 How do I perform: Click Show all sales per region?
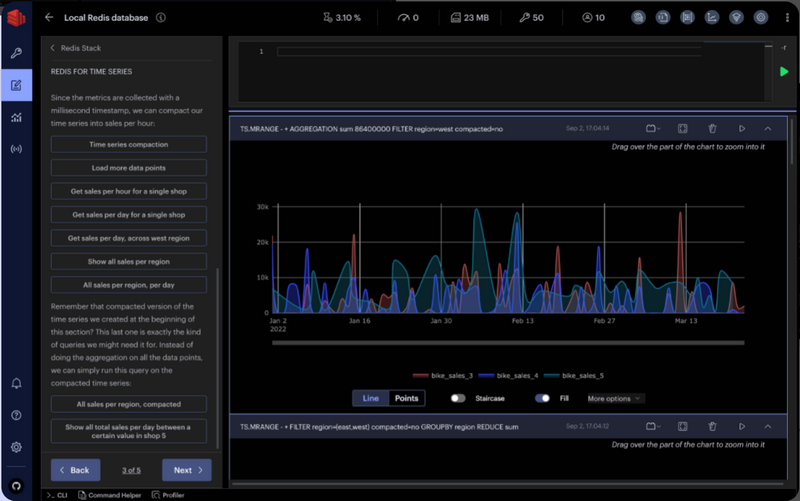pos(129,262)
